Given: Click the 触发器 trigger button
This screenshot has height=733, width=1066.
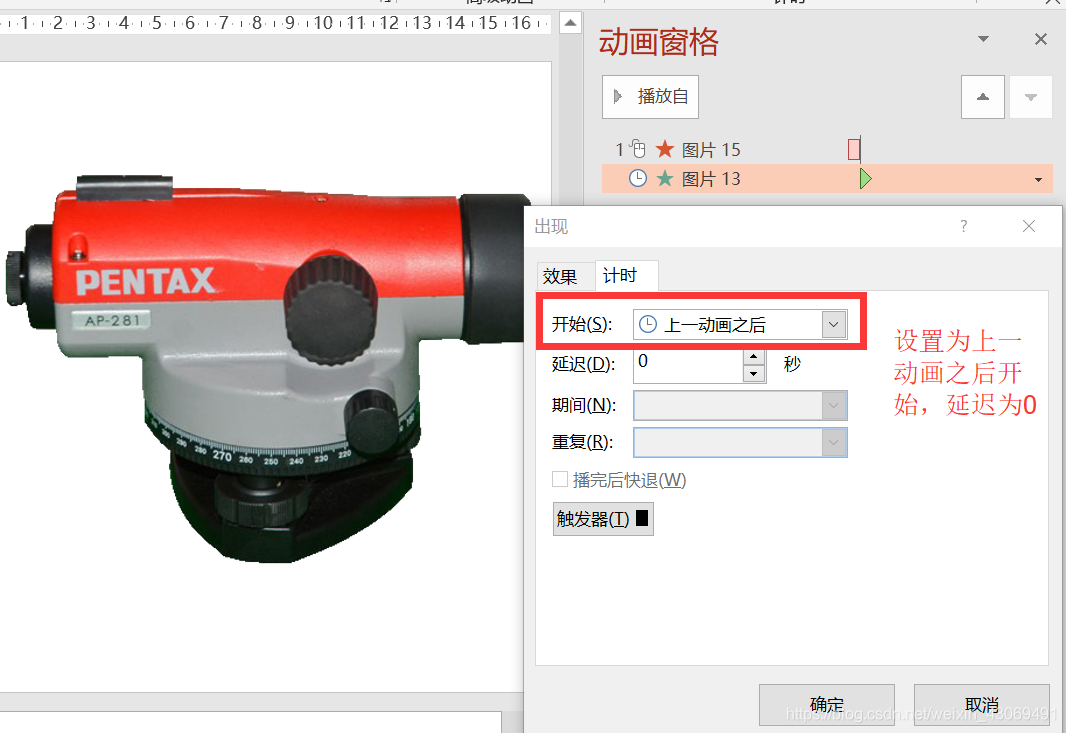Looking at the screenshot, I should click(x=603, y=519).
